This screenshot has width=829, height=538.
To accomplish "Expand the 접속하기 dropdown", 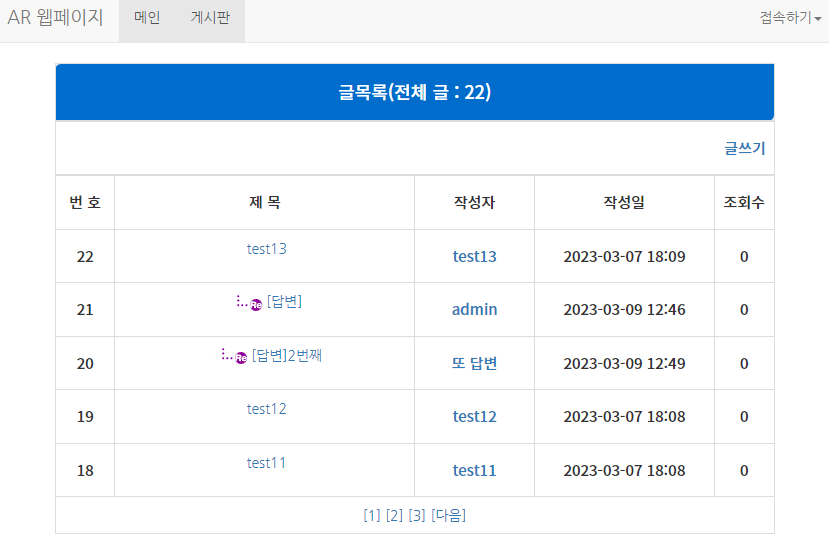I will 790,18.
